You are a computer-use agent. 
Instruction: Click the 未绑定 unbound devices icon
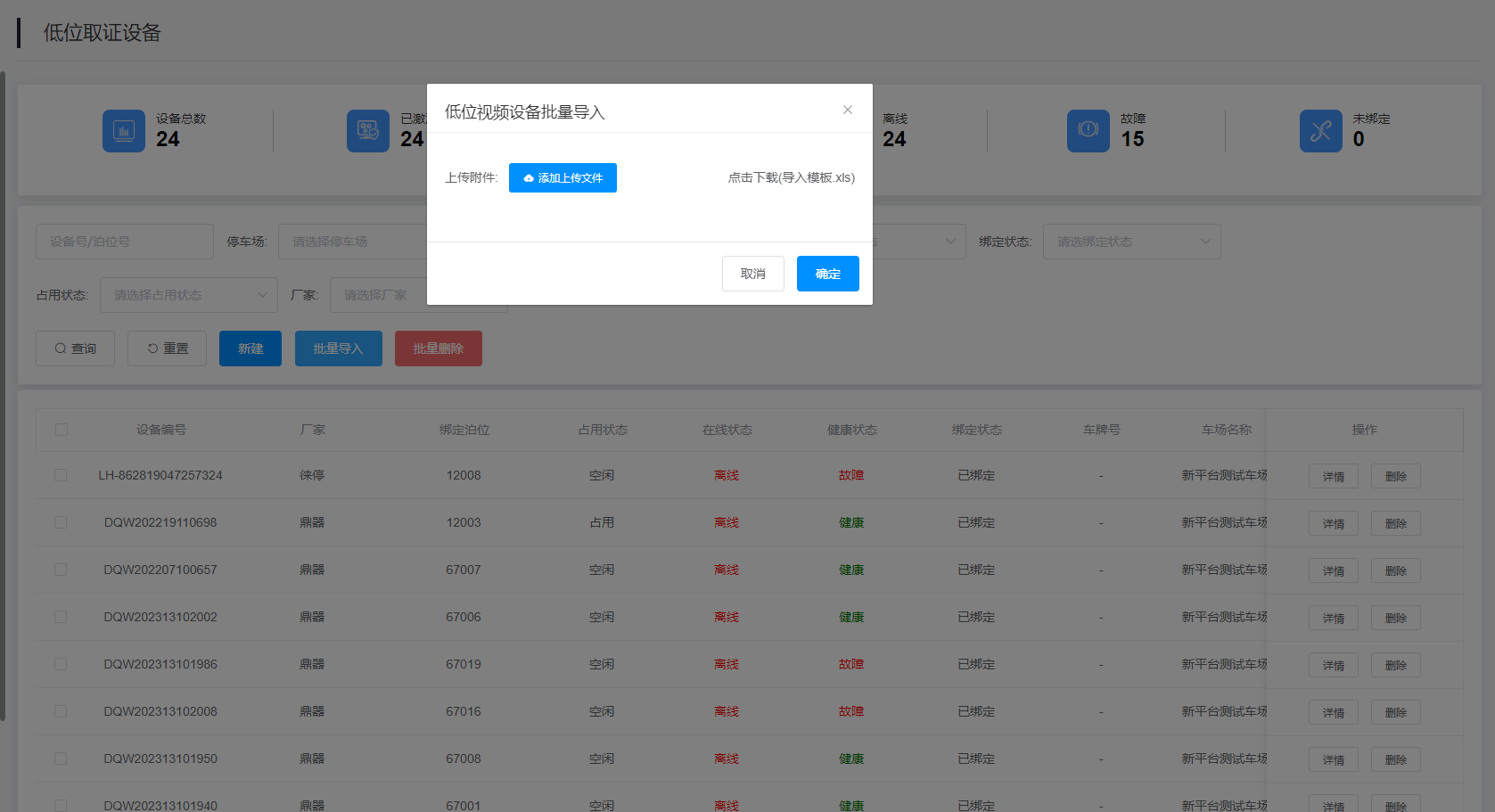(1320, 131)
